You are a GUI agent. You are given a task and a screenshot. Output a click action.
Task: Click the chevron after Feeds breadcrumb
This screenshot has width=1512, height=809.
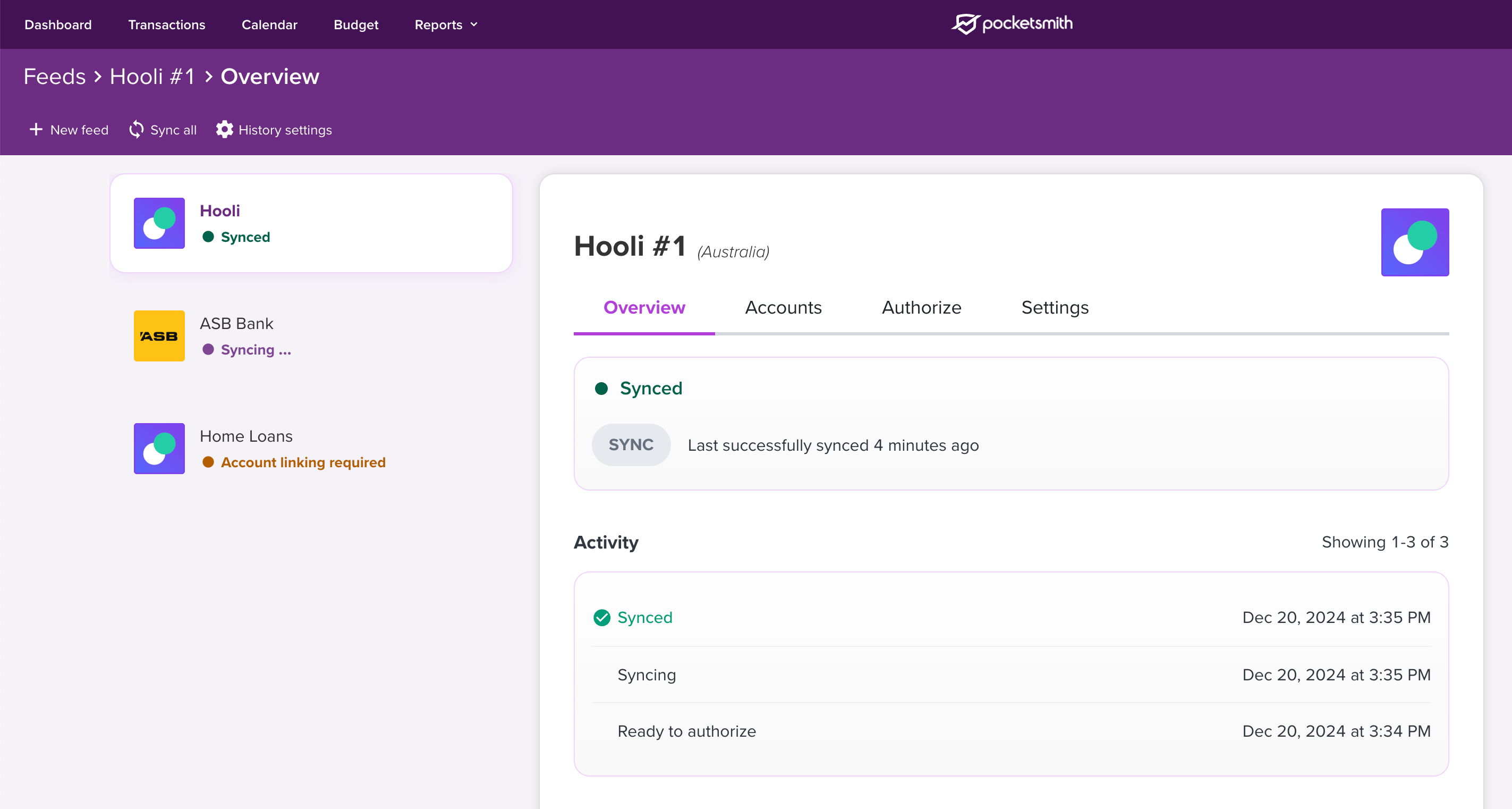[x=98, y=77]
